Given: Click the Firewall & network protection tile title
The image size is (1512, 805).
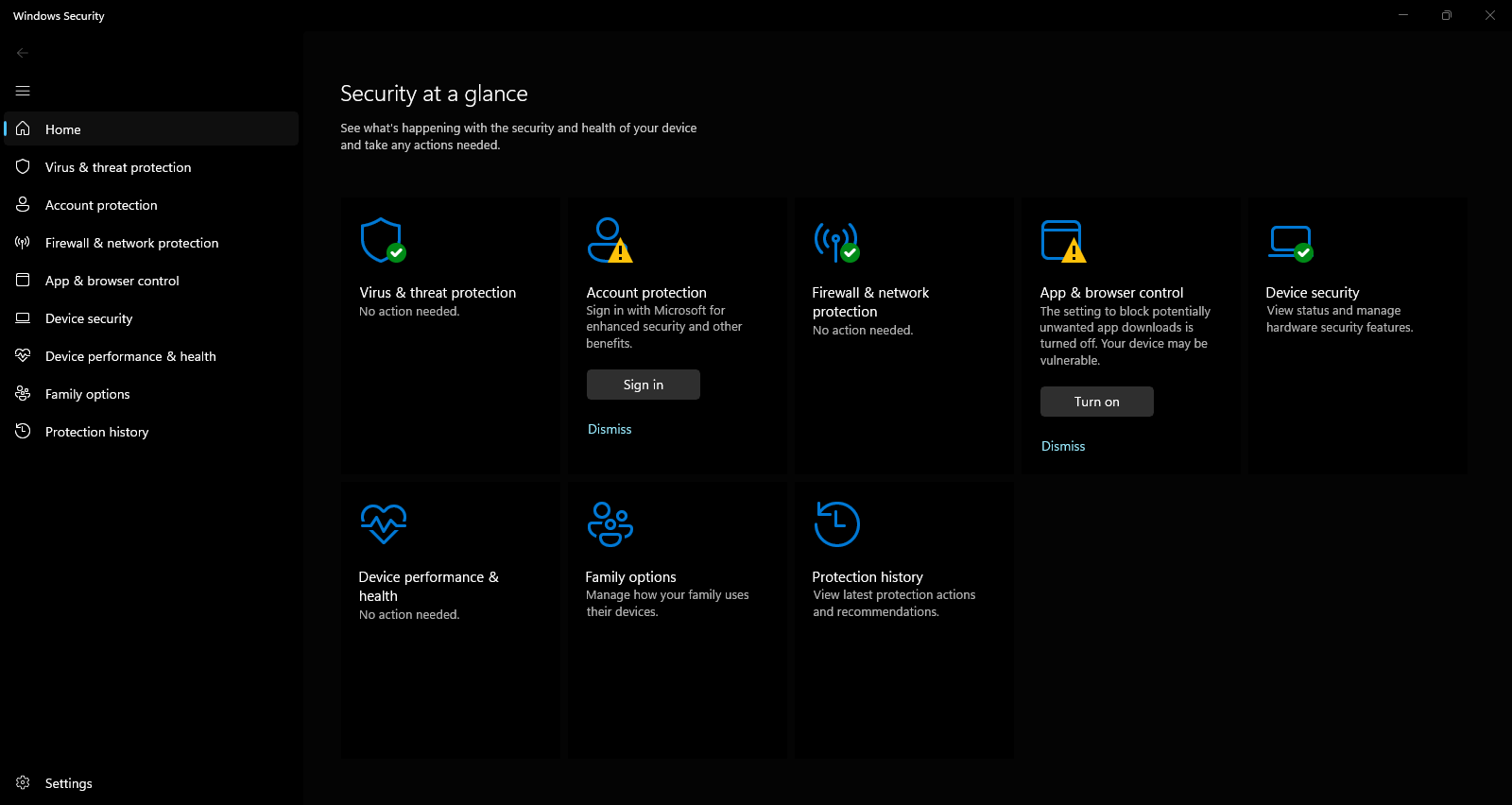Looking at the screenshot, I should (x=870, y=302).
